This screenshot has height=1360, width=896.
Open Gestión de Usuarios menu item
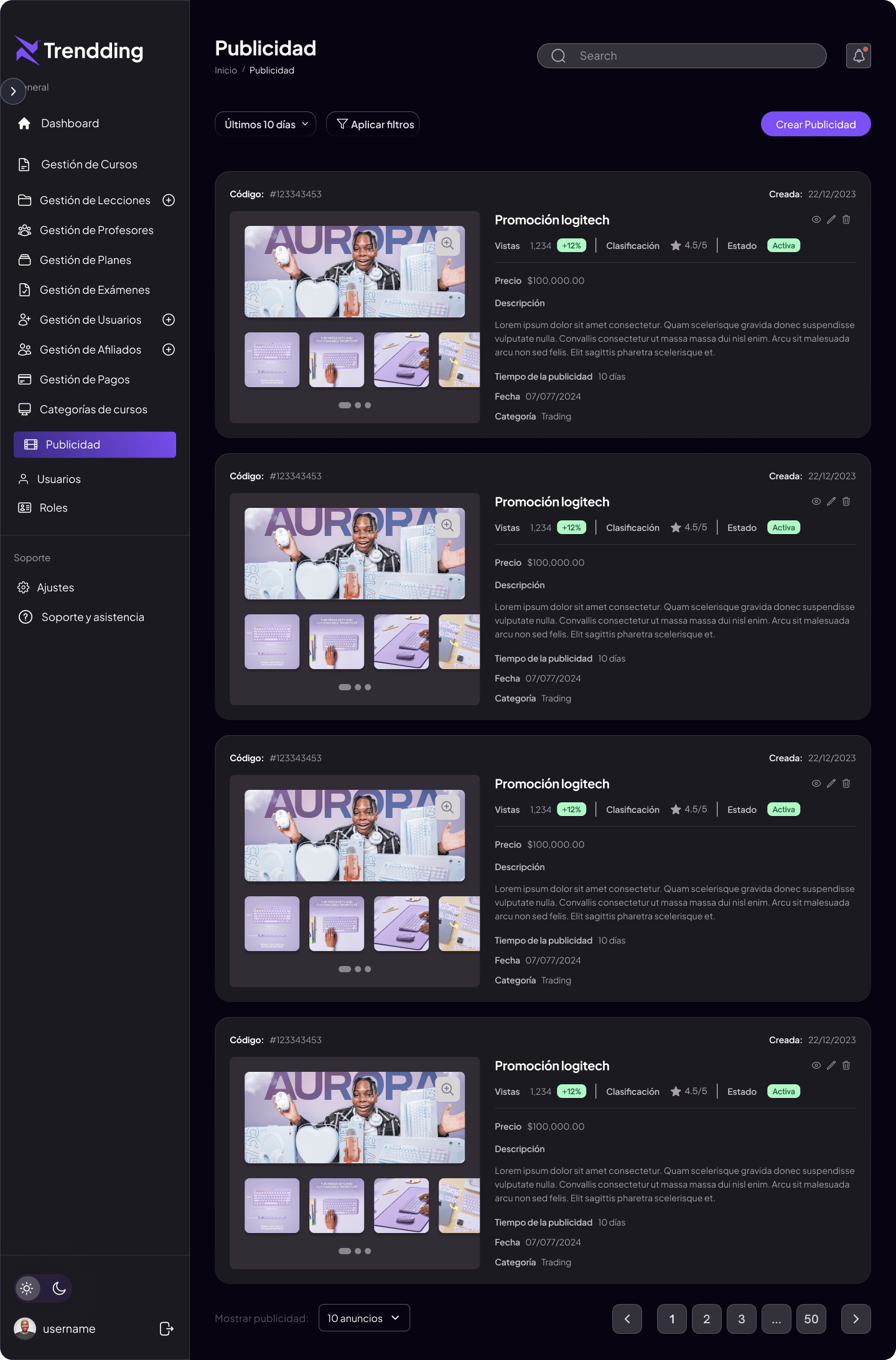coord(91,320)
